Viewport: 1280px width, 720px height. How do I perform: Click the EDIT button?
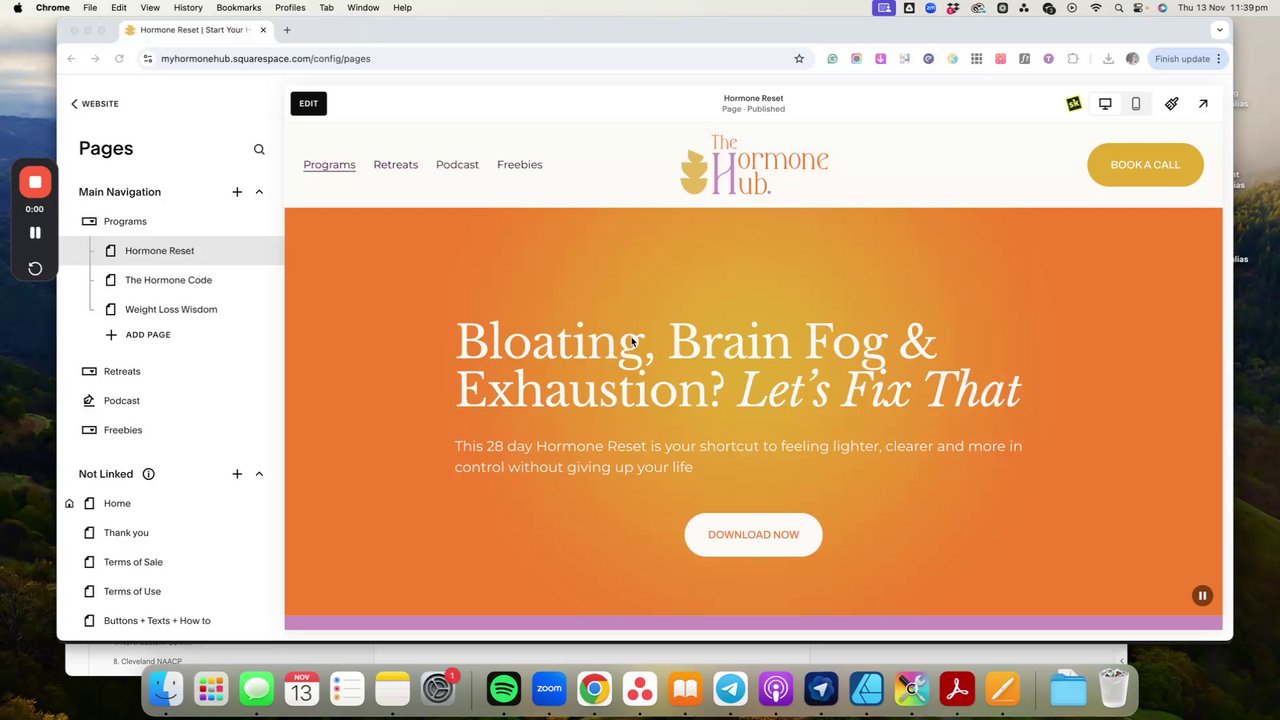[x=308, y=104]
